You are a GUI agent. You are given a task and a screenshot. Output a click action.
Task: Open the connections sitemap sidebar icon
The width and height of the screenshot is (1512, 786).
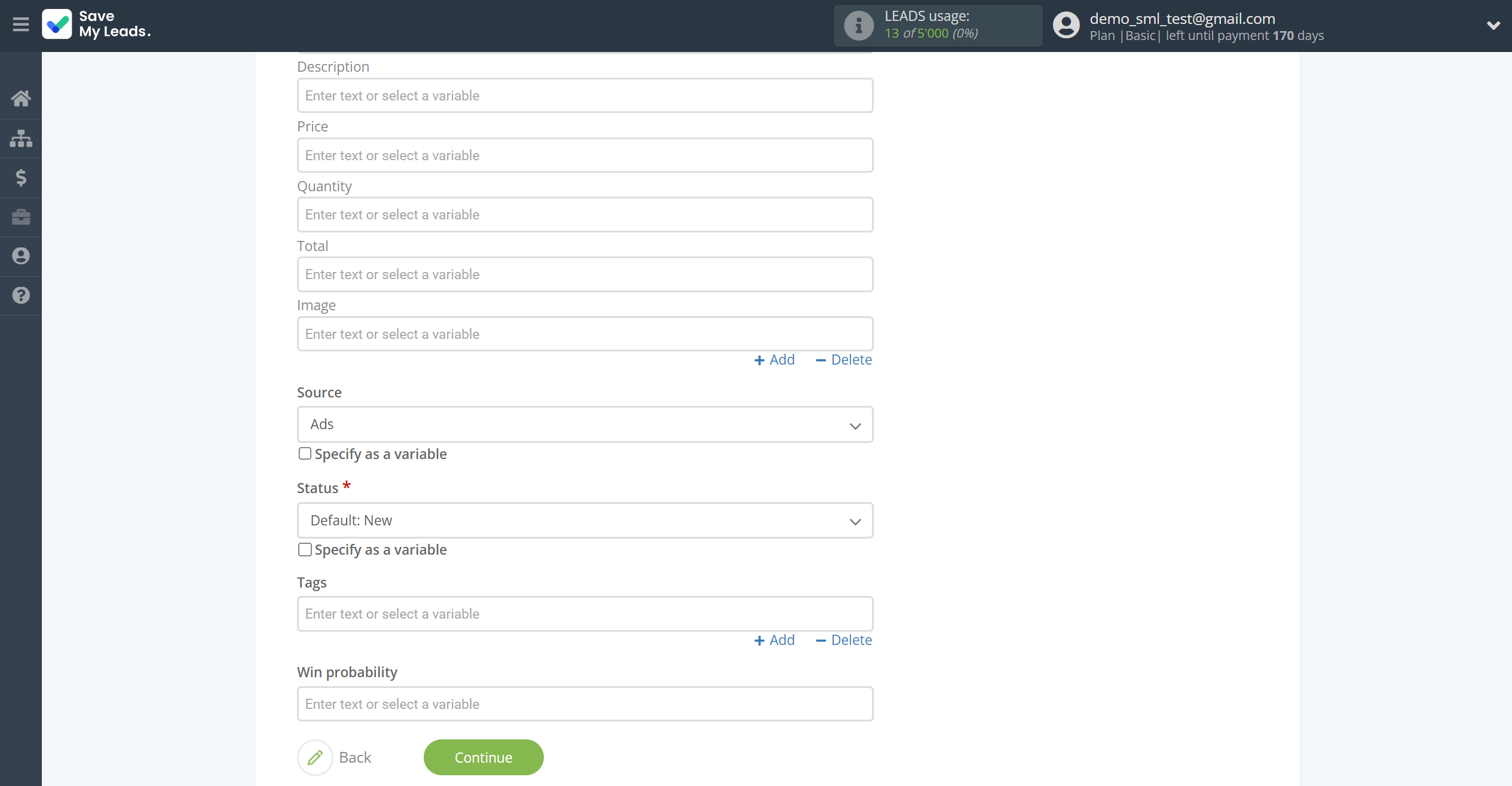click(21, 138)
